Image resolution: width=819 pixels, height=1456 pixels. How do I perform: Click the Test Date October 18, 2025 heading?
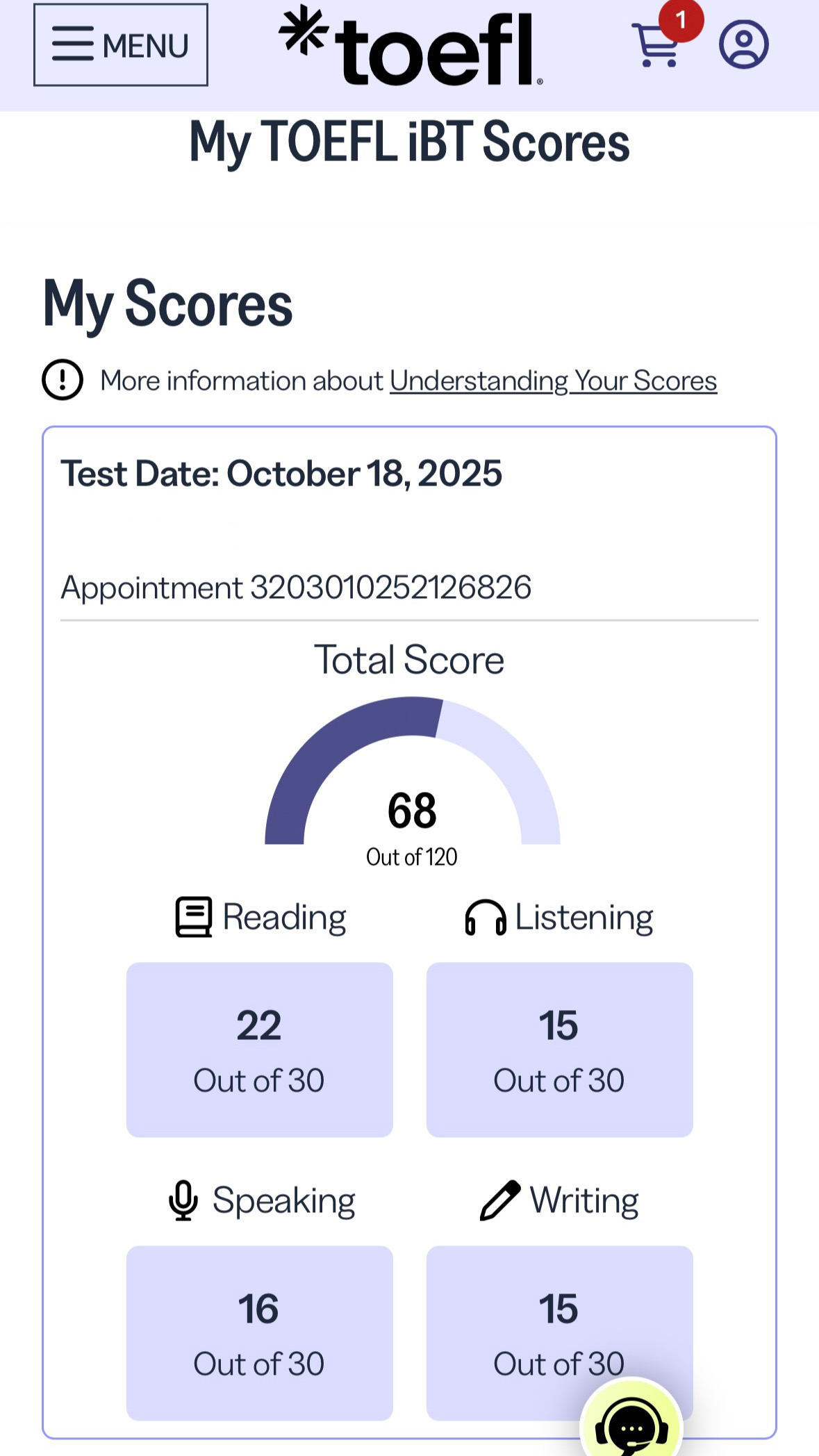[x=281, y=474]
